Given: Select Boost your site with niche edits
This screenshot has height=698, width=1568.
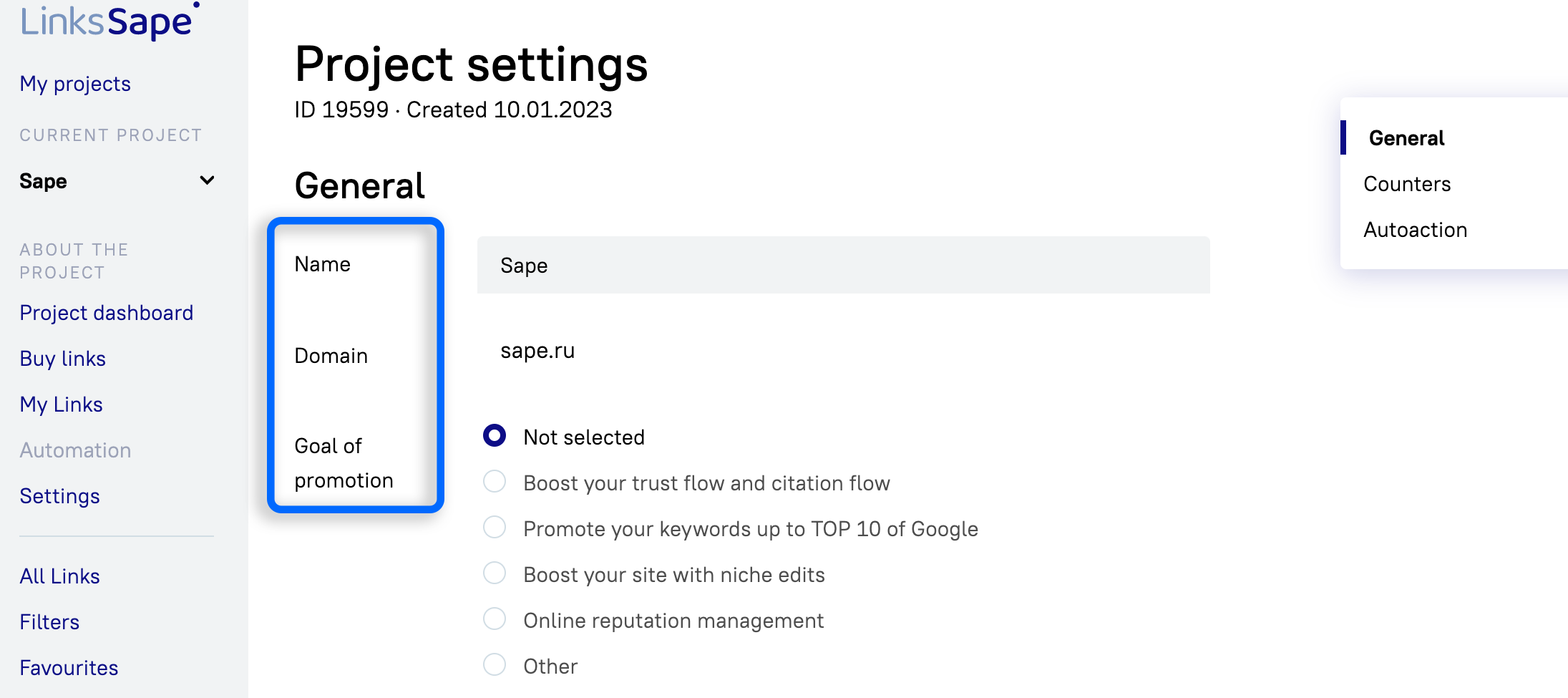Looking at the screenshot, I should (x=495, y=573).
